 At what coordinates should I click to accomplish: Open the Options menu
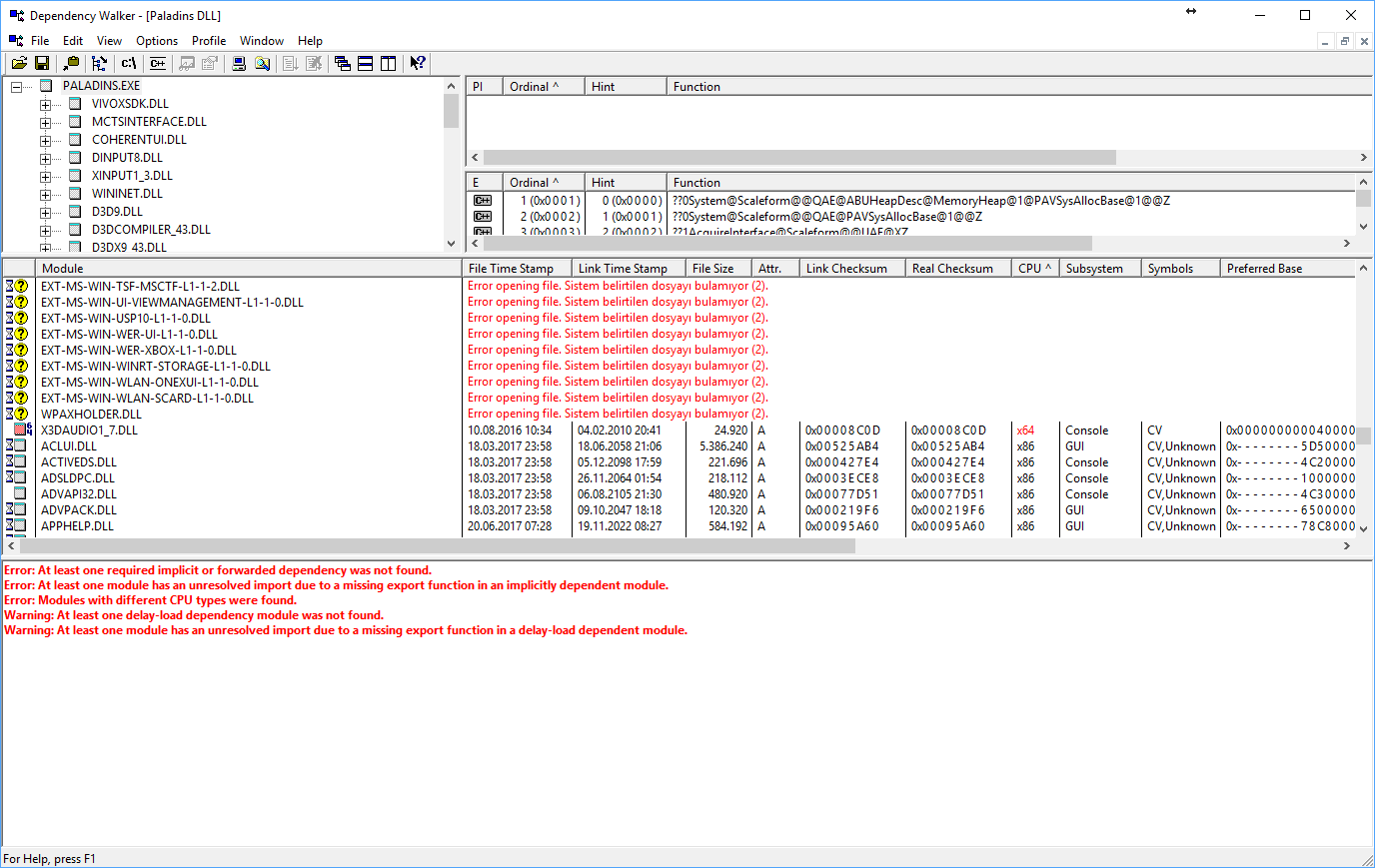(157, 41)
